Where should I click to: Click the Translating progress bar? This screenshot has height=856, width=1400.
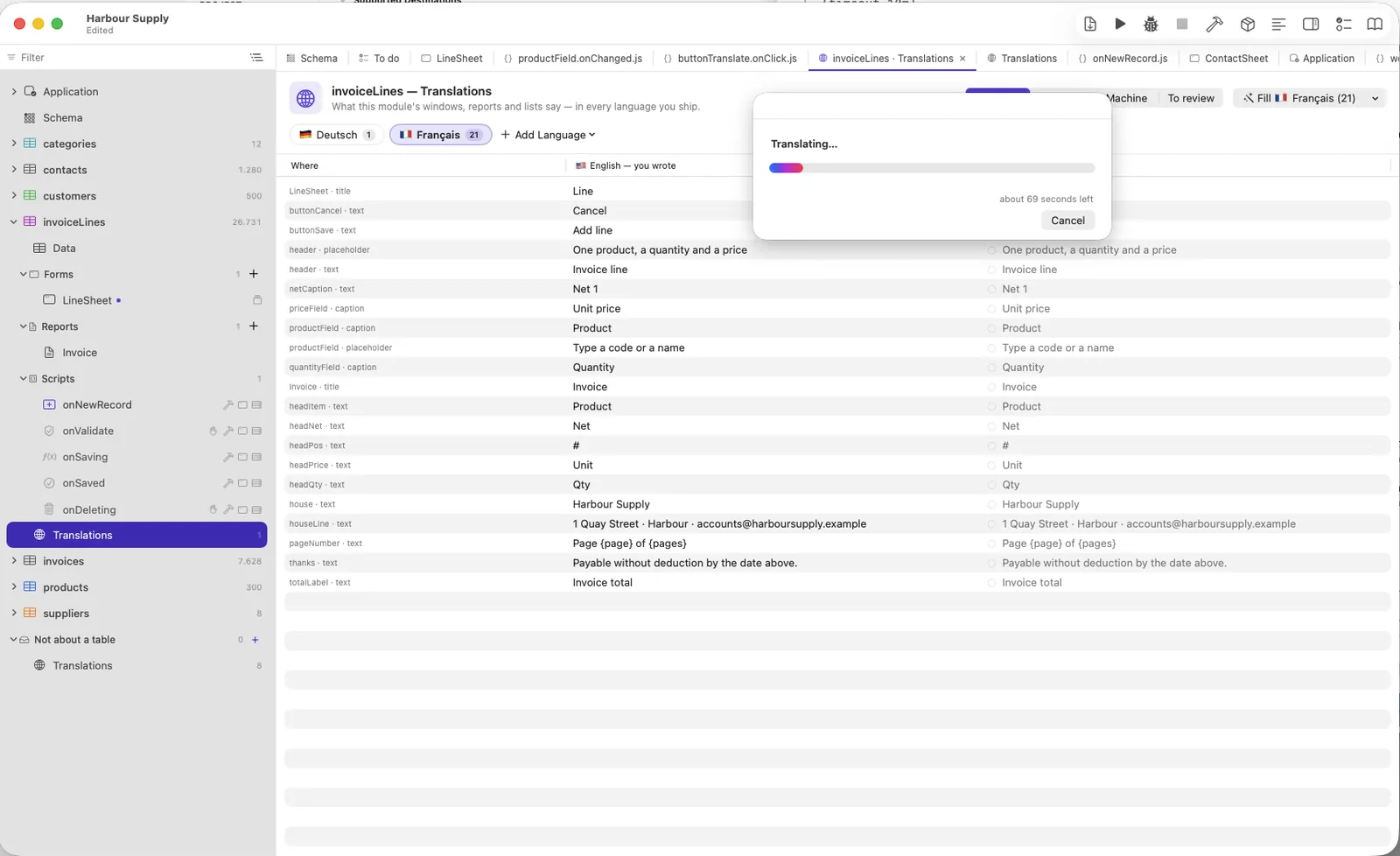coord(932,168)
